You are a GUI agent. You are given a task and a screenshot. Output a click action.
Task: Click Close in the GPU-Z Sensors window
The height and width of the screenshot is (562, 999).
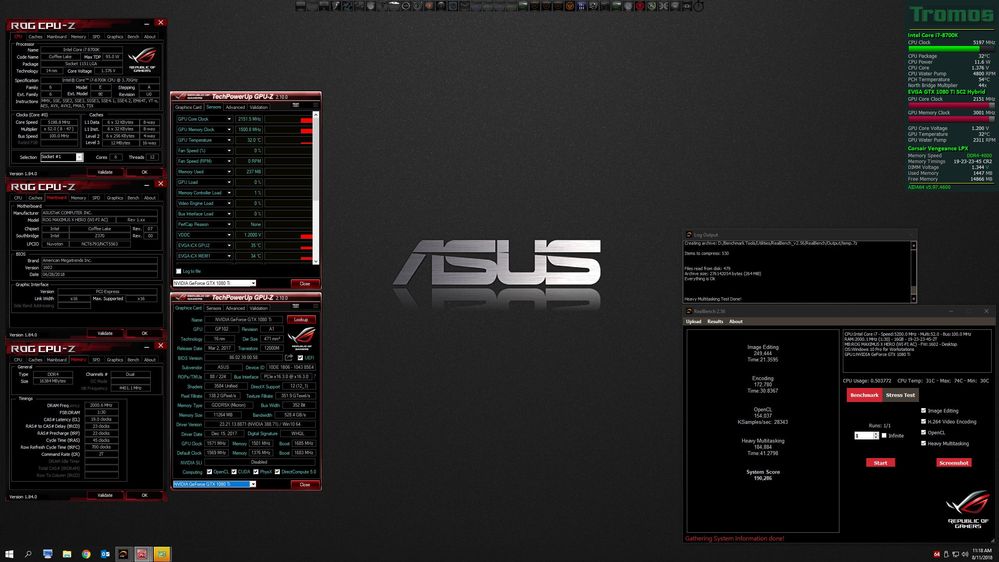(305, 284)
